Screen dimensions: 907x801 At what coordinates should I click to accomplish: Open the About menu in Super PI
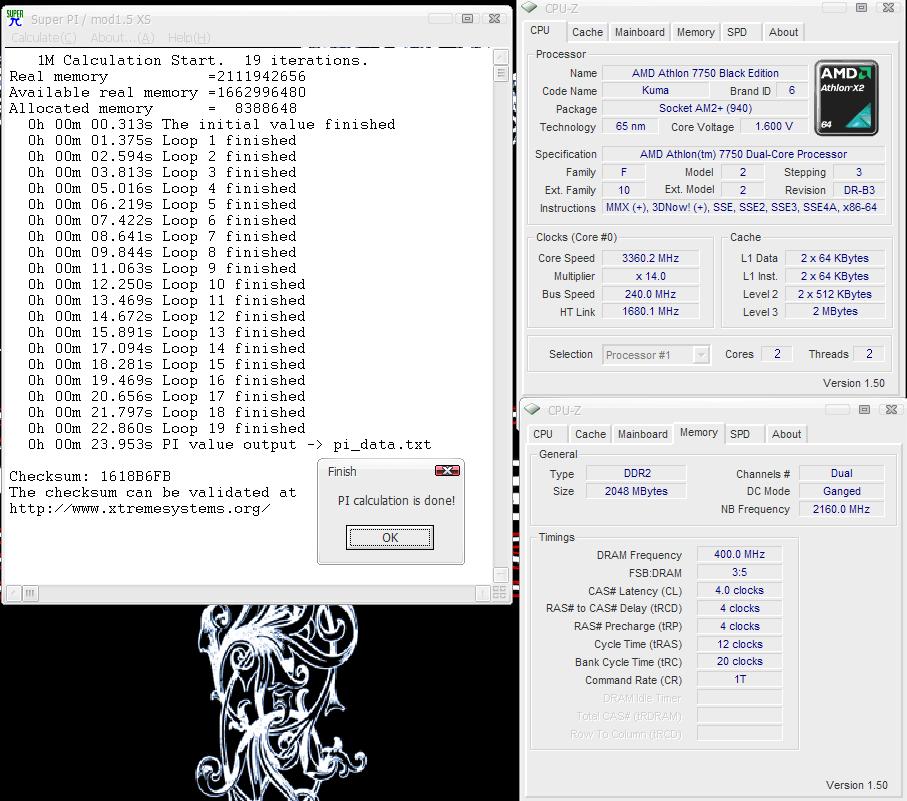point(123,38)
